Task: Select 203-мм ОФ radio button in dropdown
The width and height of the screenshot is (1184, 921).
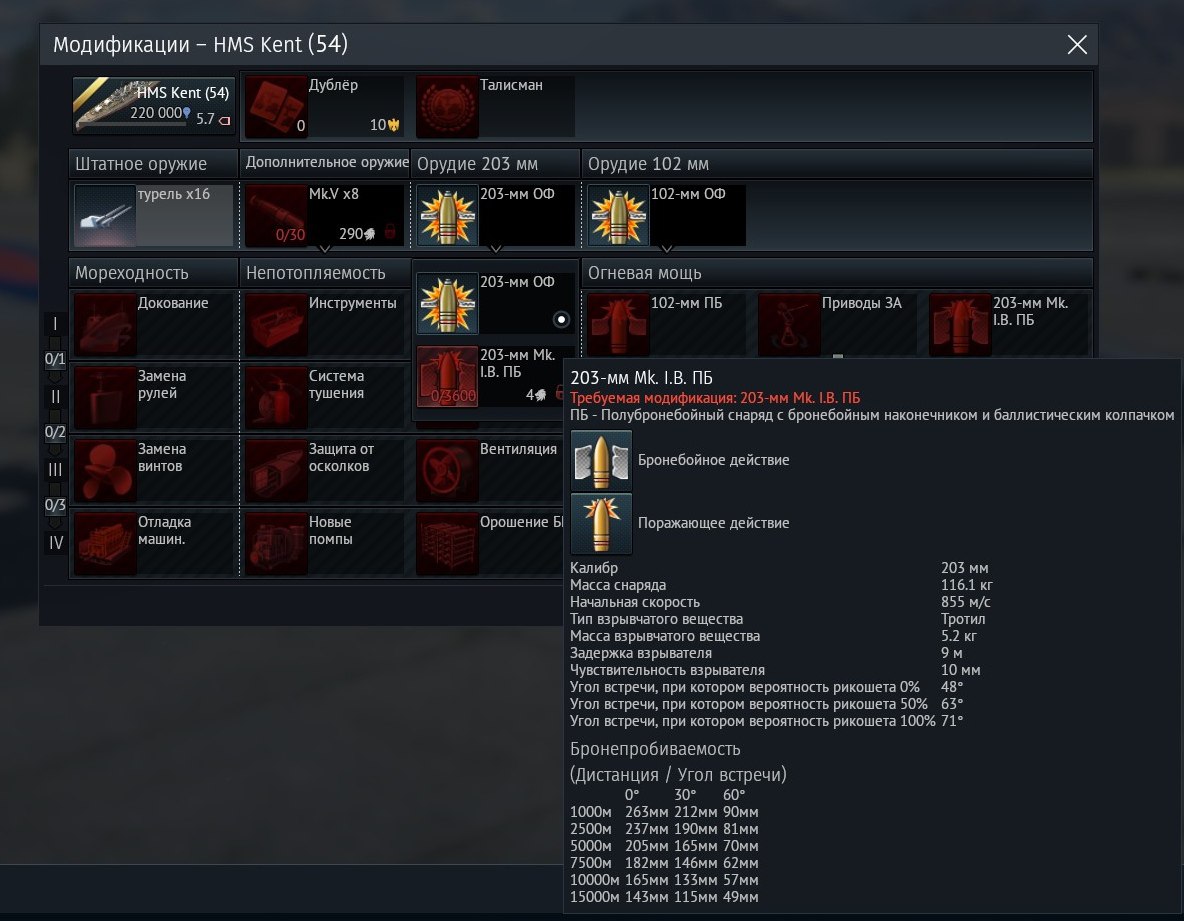Action: pyautogui.click(x=561, y=319)
